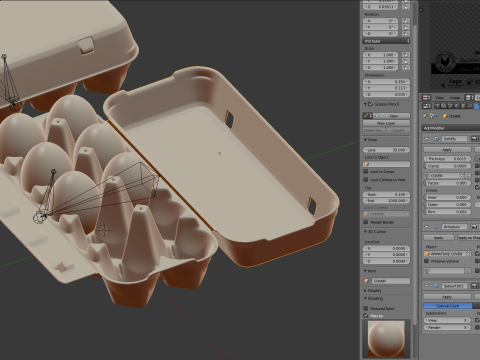Enable Preserve Volume checkbox in Armature modifier
The width and height of the screenshot is (480, 360).
[426, 261]
